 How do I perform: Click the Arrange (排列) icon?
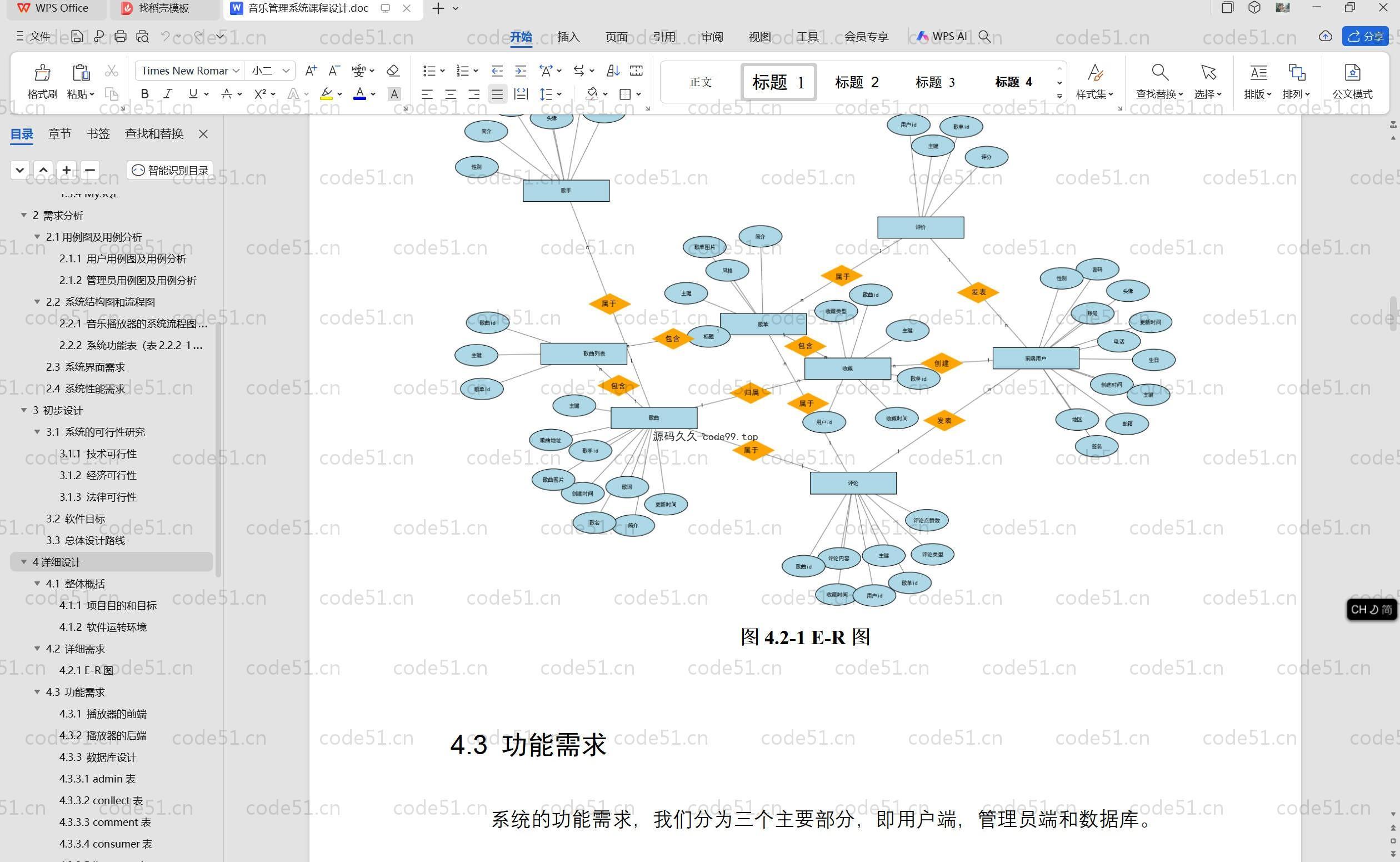[x=1296, y=81]
